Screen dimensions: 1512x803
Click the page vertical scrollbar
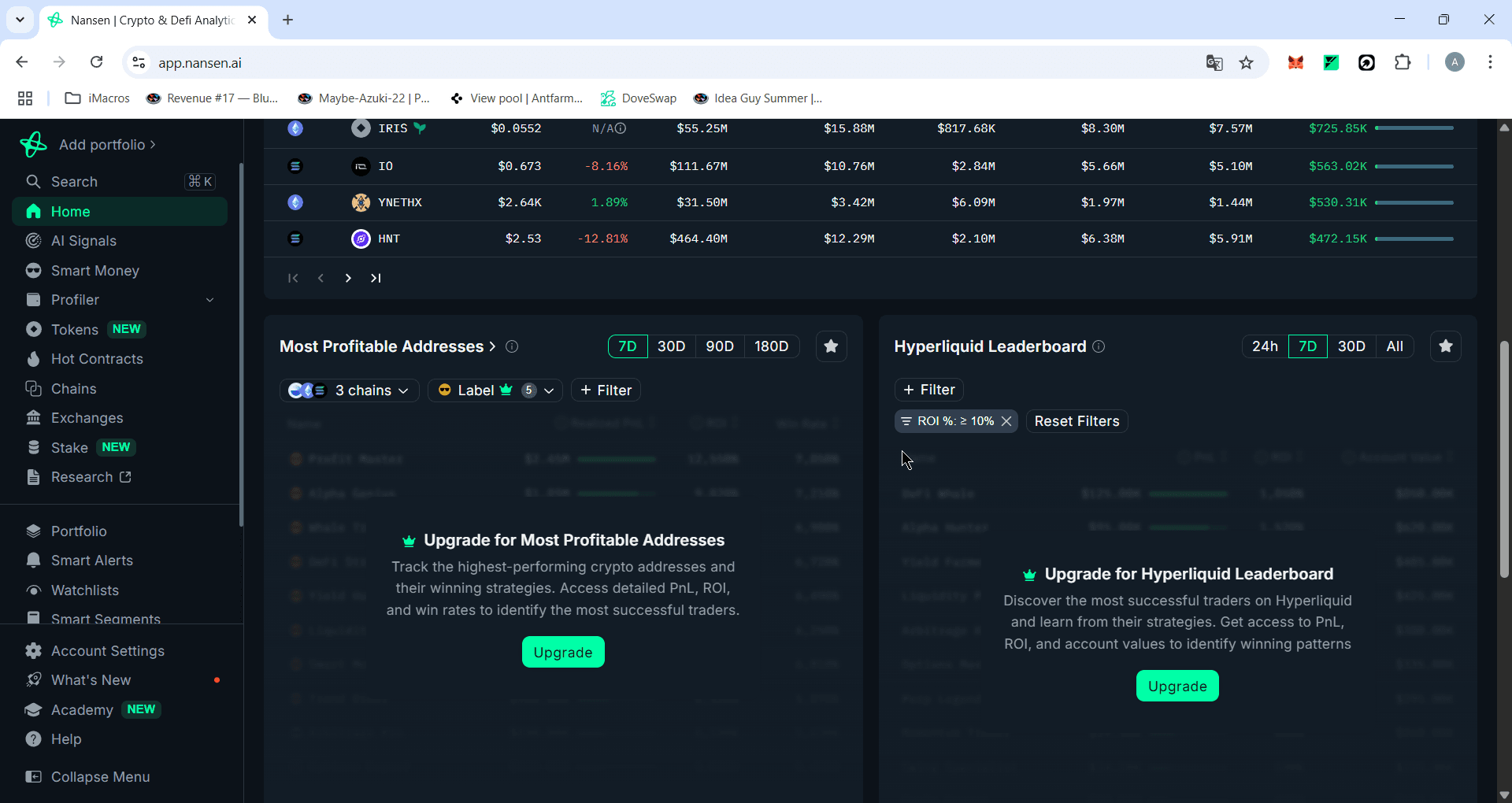1504,461
